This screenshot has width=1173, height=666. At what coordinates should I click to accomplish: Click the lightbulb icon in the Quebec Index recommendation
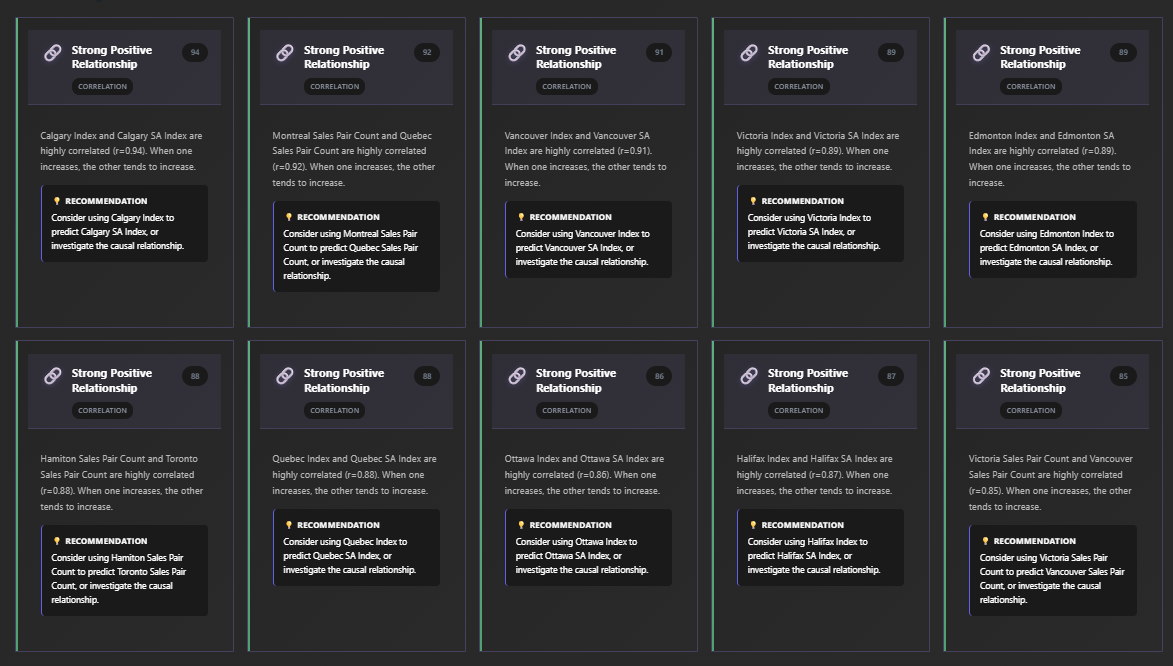tap(289, 525)
